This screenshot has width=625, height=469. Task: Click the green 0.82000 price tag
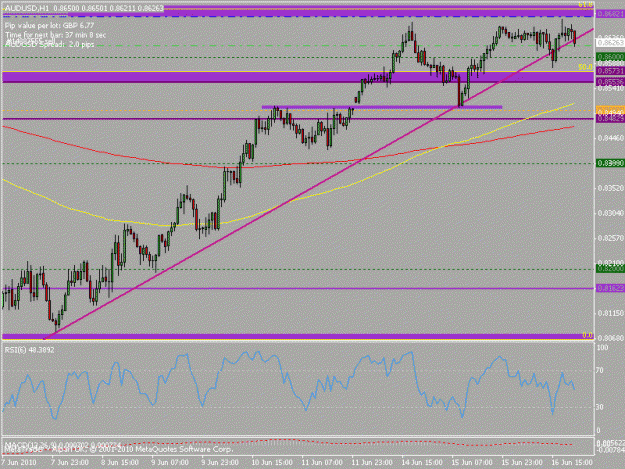pyautogui.click(x=610, y=269)
